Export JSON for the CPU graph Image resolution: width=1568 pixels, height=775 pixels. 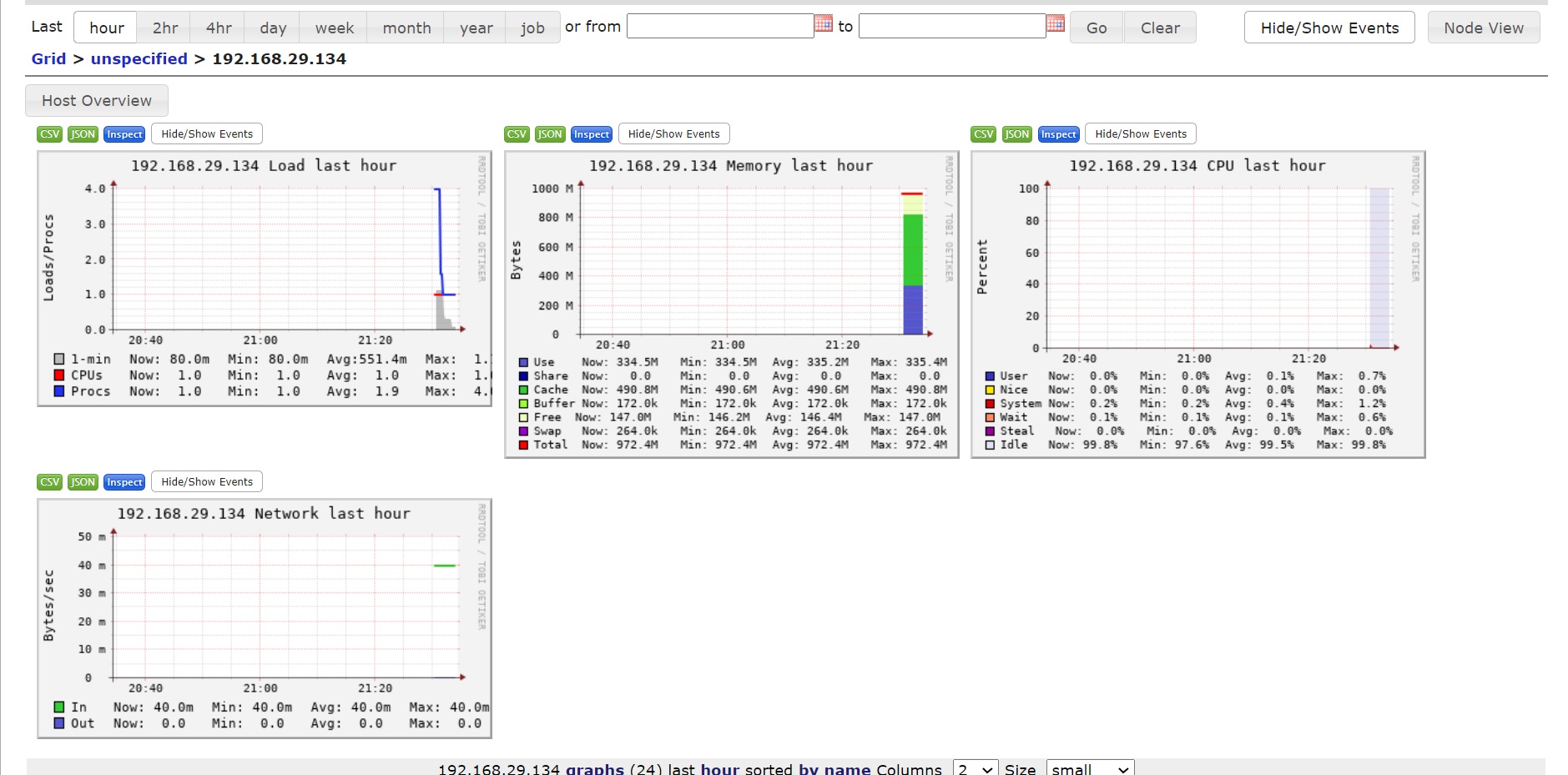[1016, 134]
